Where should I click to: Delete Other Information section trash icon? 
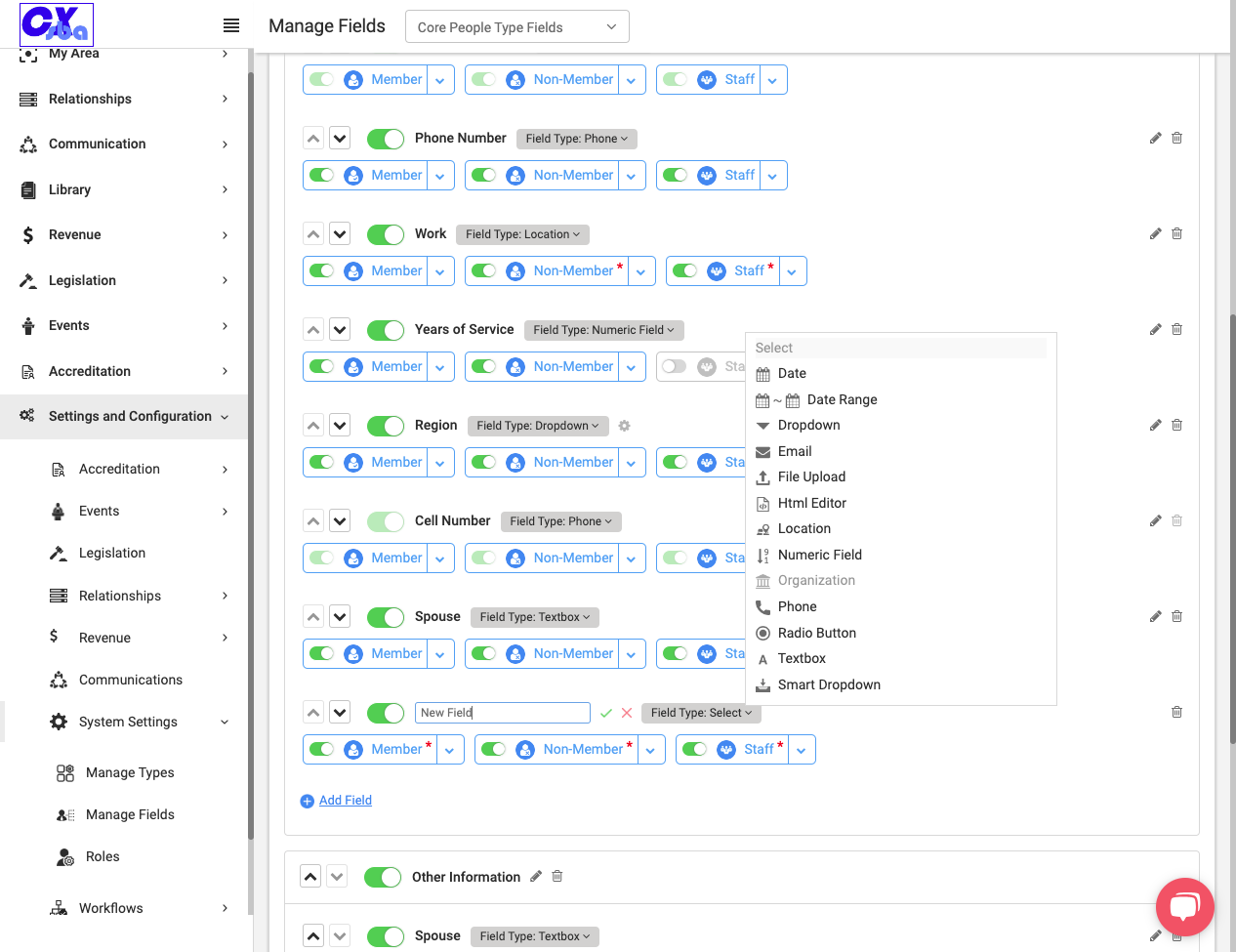click(557, 876)
